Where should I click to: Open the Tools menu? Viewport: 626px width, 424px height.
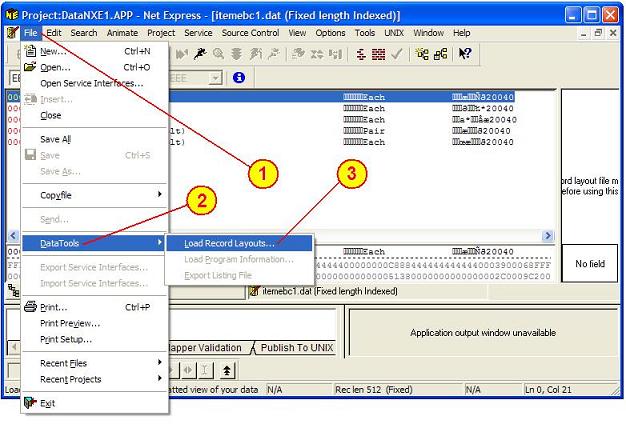(365, 33)
